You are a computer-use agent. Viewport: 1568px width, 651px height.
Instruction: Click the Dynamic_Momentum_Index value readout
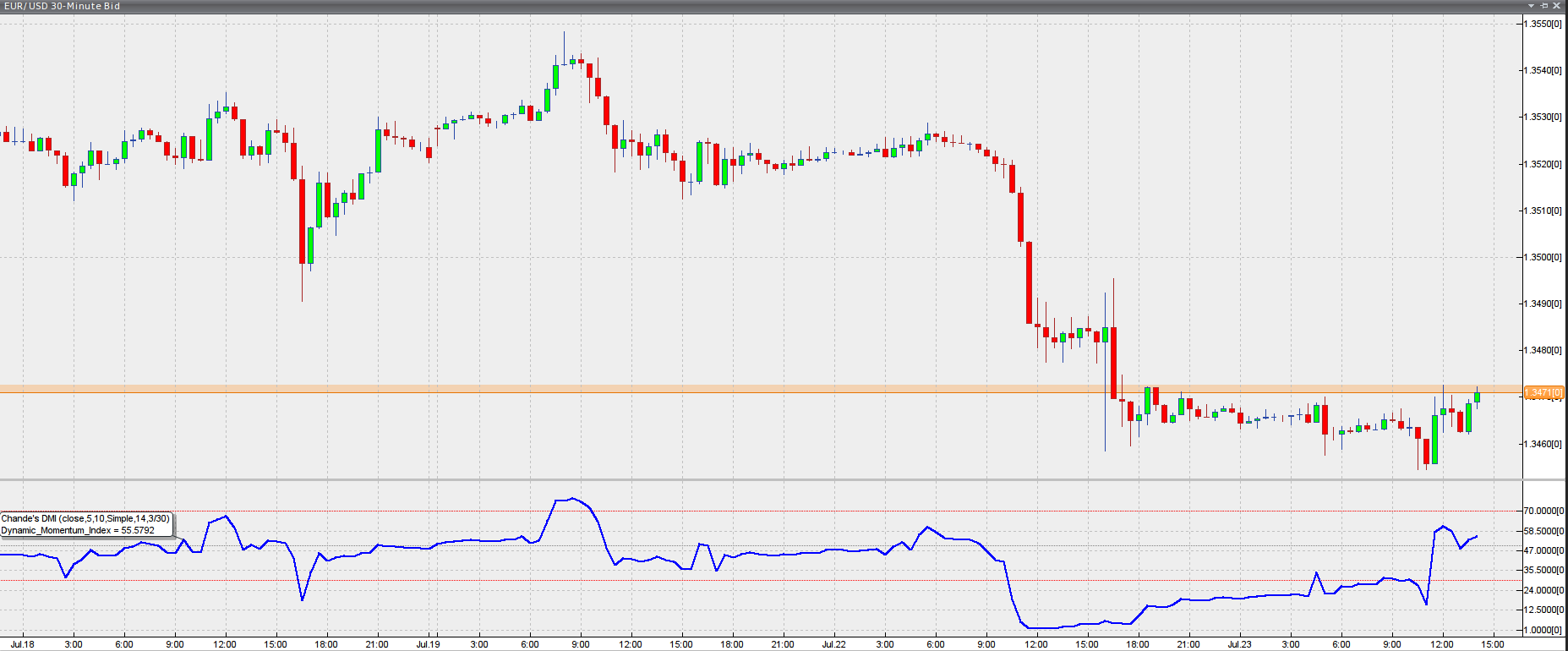78,531
